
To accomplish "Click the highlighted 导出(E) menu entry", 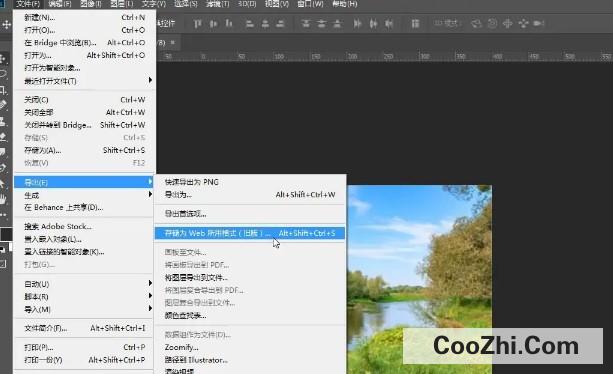I will [84, 182].
